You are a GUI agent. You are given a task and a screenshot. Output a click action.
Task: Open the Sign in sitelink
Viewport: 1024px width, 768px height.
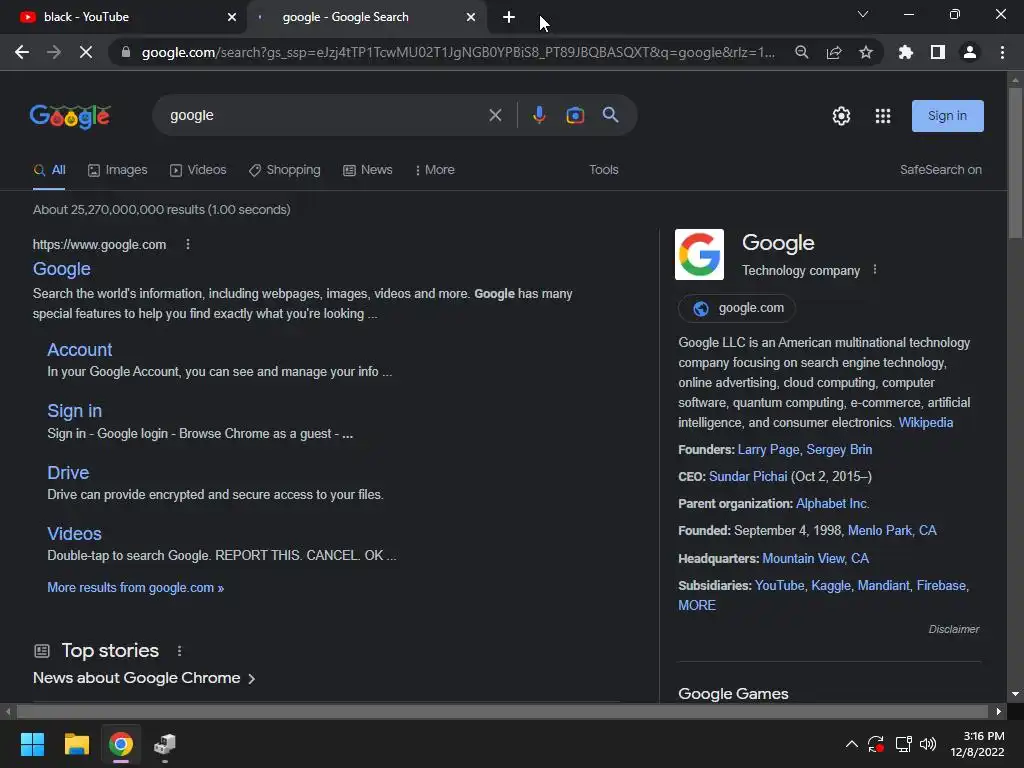tap(74, 411)
